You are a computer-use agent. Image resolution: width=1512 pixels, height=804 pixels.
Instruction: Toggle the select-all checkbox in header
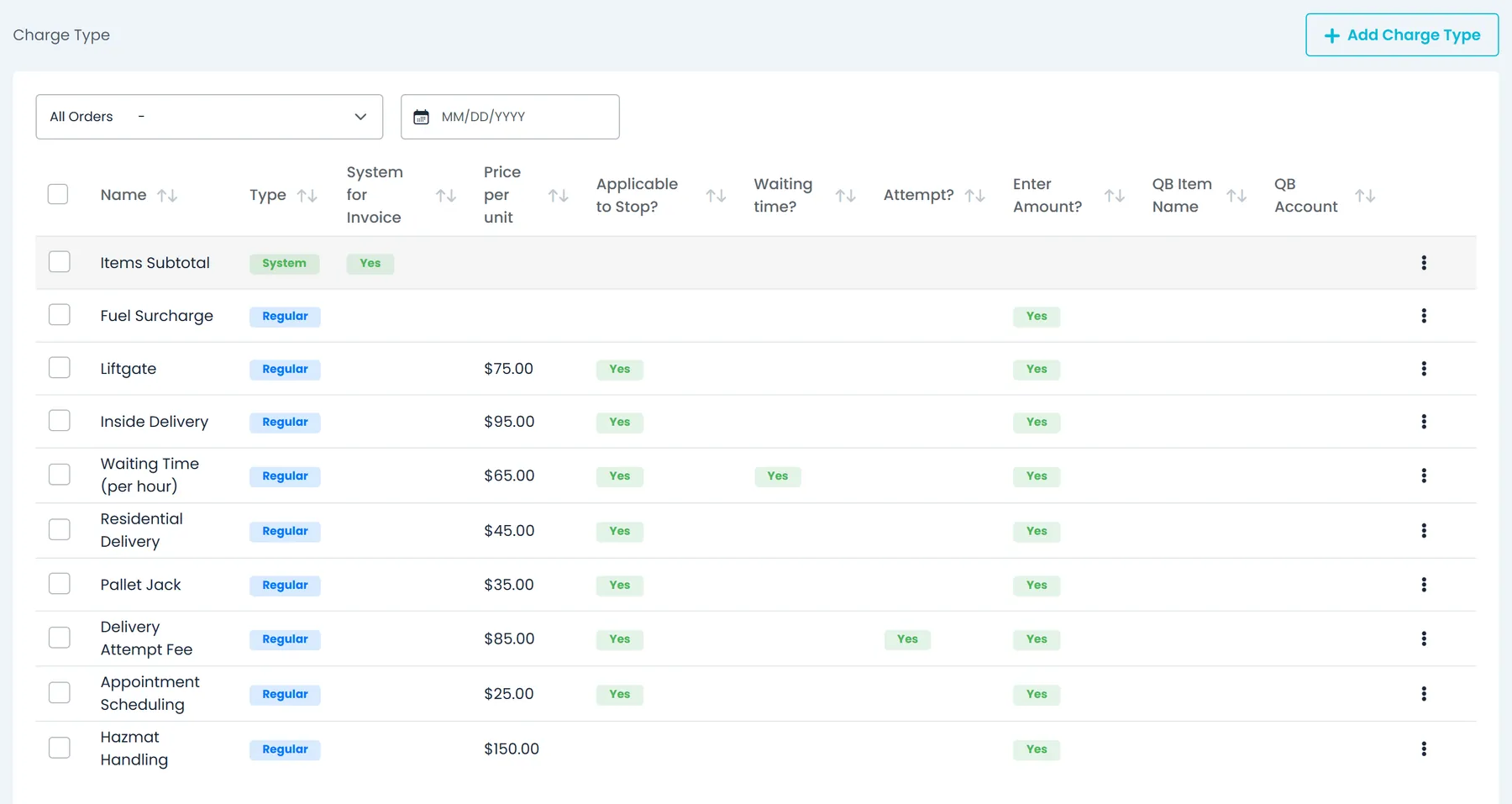tap(58, 194)
